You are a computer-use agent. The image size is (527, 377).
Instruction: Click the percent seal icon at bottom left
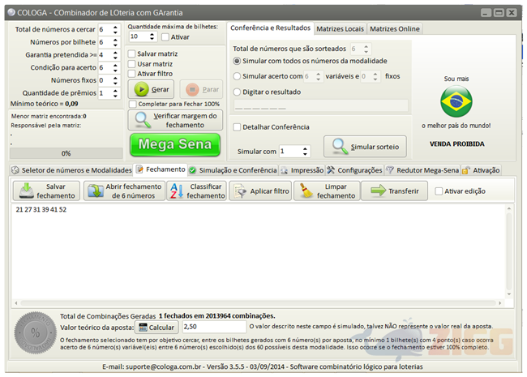pos(35,333)
